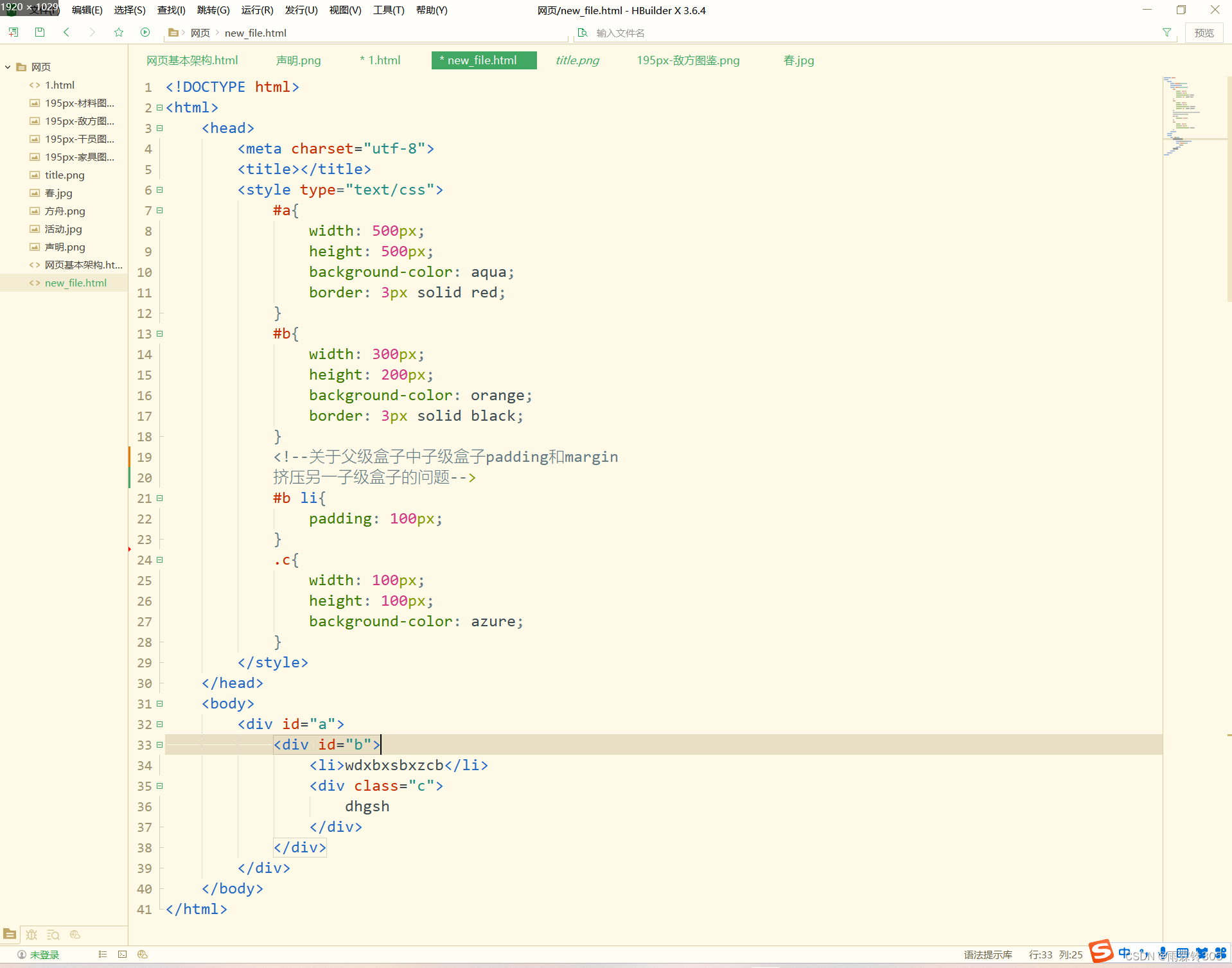Screen dimensions: 1232x968
Task: Switch to the 声明.png tab
Action: pyautogui.click(x=299, y=60)
